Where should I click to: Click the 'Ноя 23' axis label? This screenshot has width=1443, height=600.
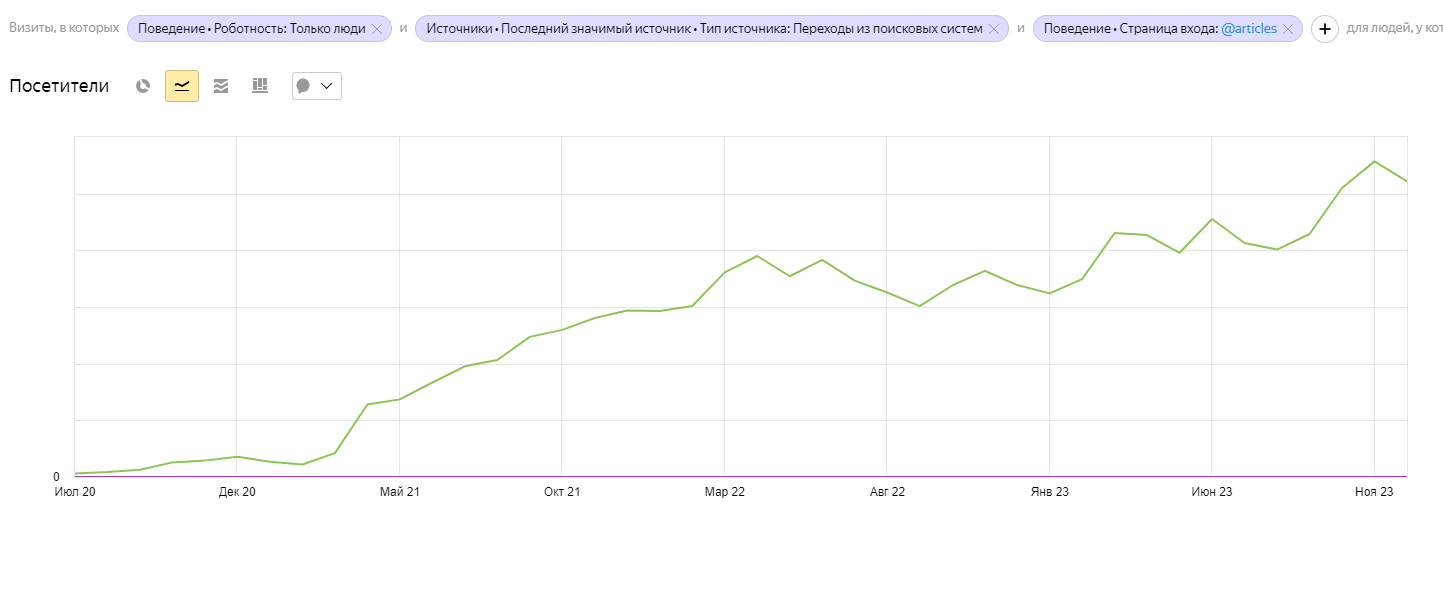1374,492
